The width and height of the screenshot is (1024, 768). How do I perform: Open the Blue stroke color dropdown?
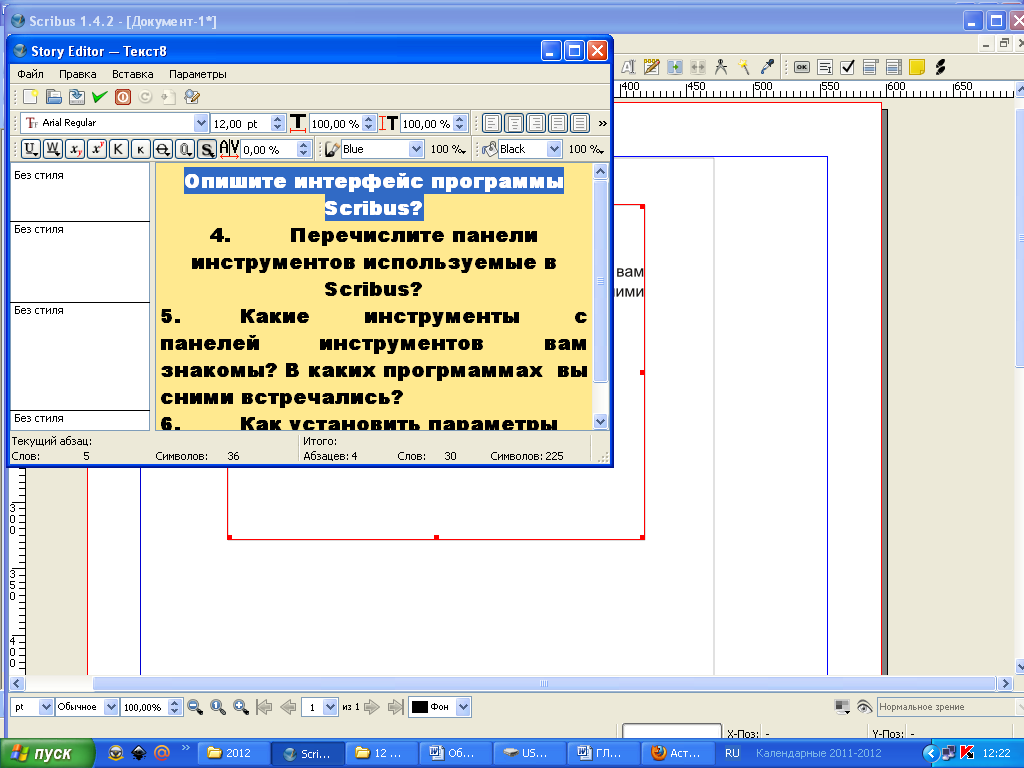click(x=416, y=149)
